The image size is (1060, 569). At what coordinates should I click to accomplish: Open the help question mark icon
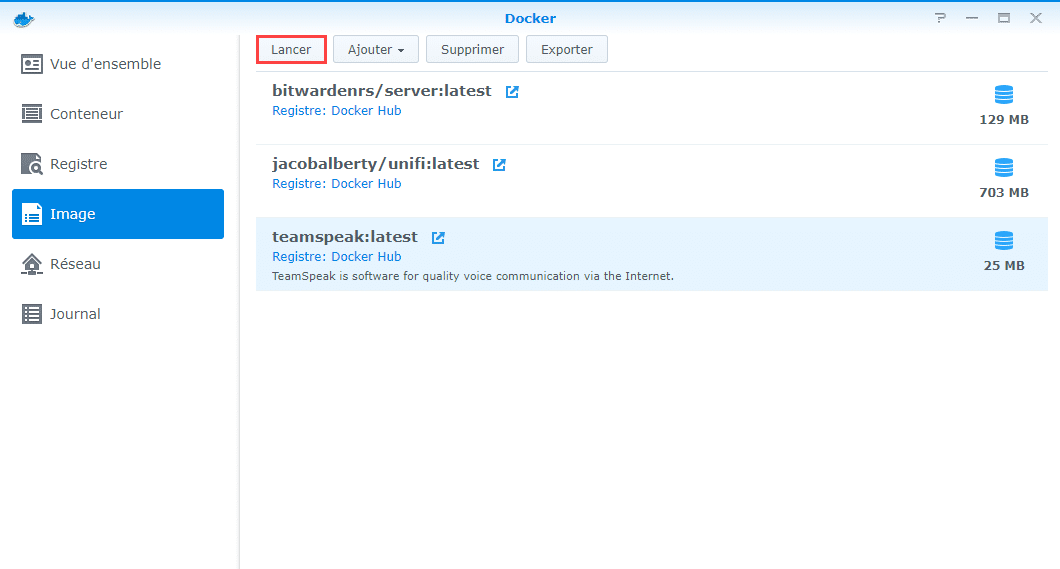coord(940,18)
